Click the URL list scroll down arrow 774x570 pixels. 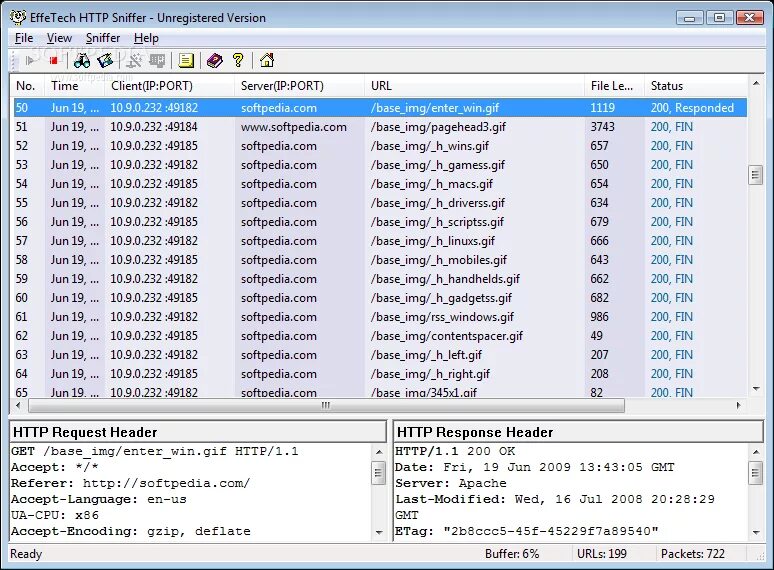coord(756,389)
